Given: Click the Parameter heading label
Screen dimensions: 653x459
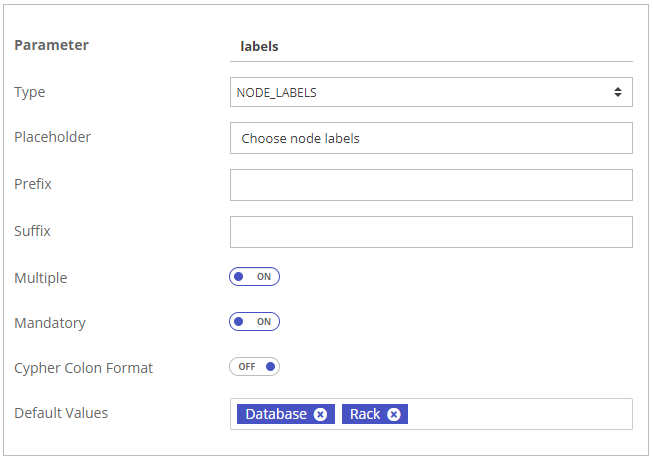Looking at the screenshot, I should point(51,45).
